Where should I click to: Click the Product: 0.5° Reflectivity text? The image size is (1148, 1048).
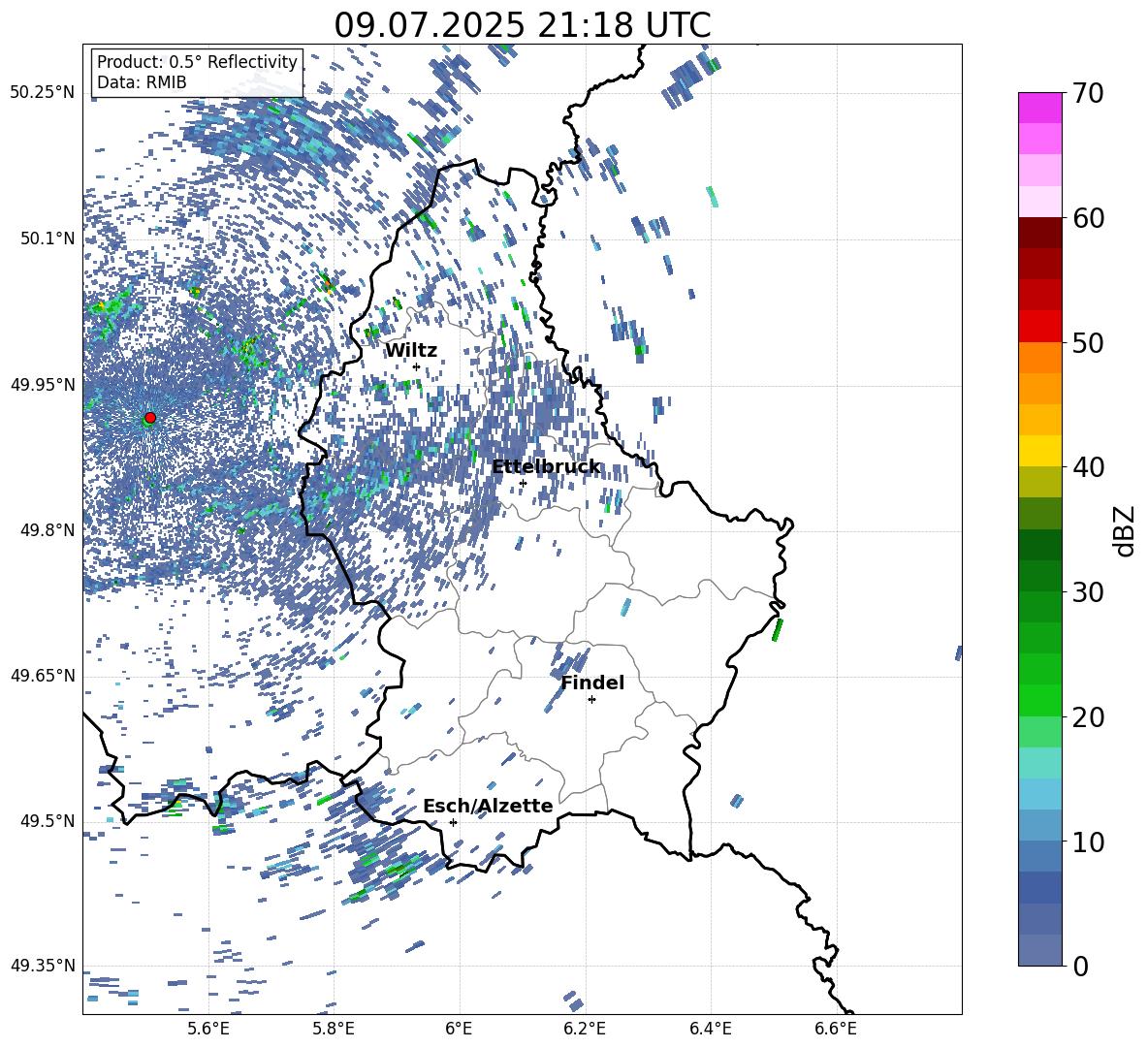(197, 62)
